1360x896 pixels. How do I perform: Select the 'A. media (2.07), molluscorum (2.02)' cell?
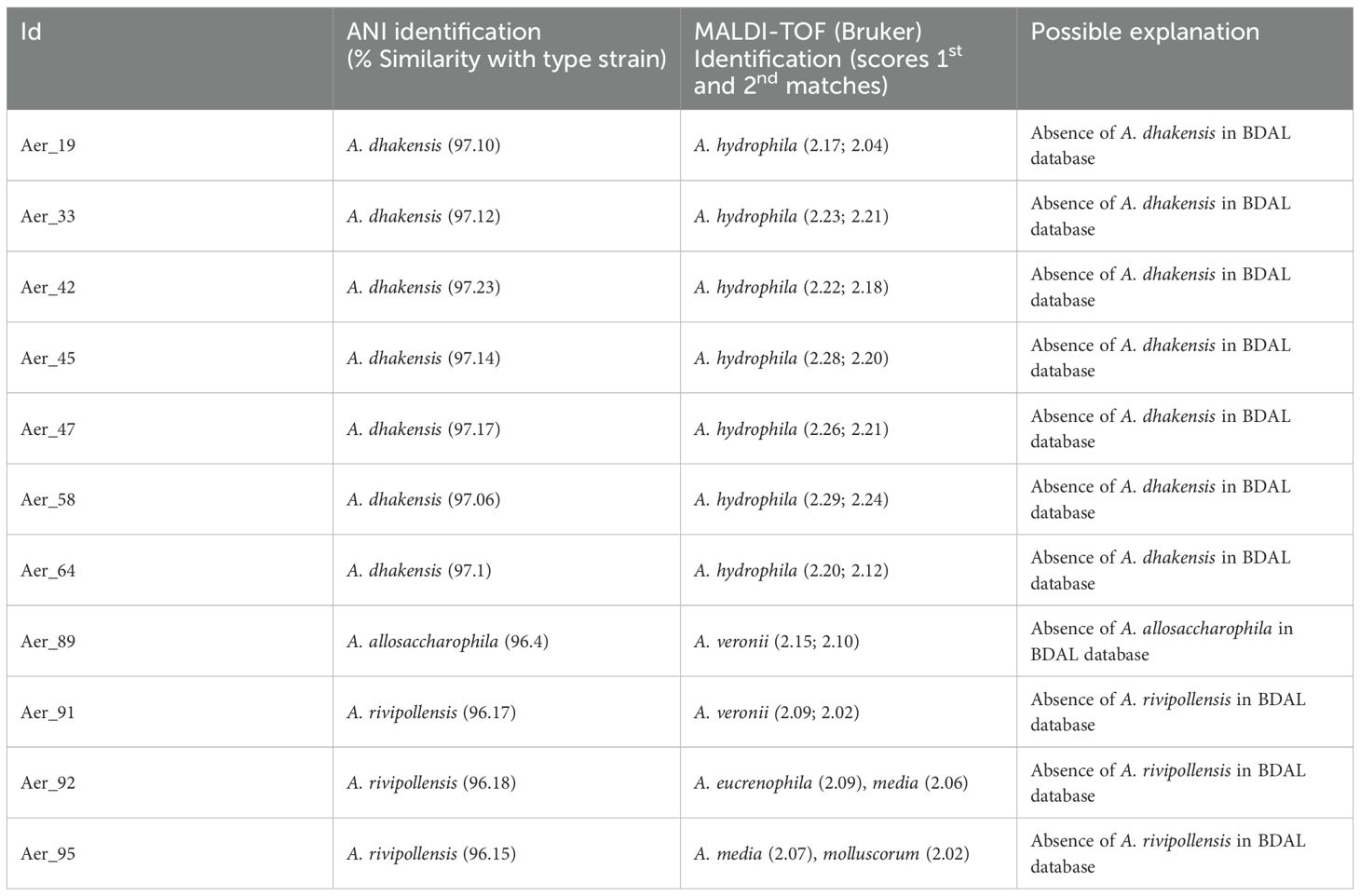click(x=831, y=854)
